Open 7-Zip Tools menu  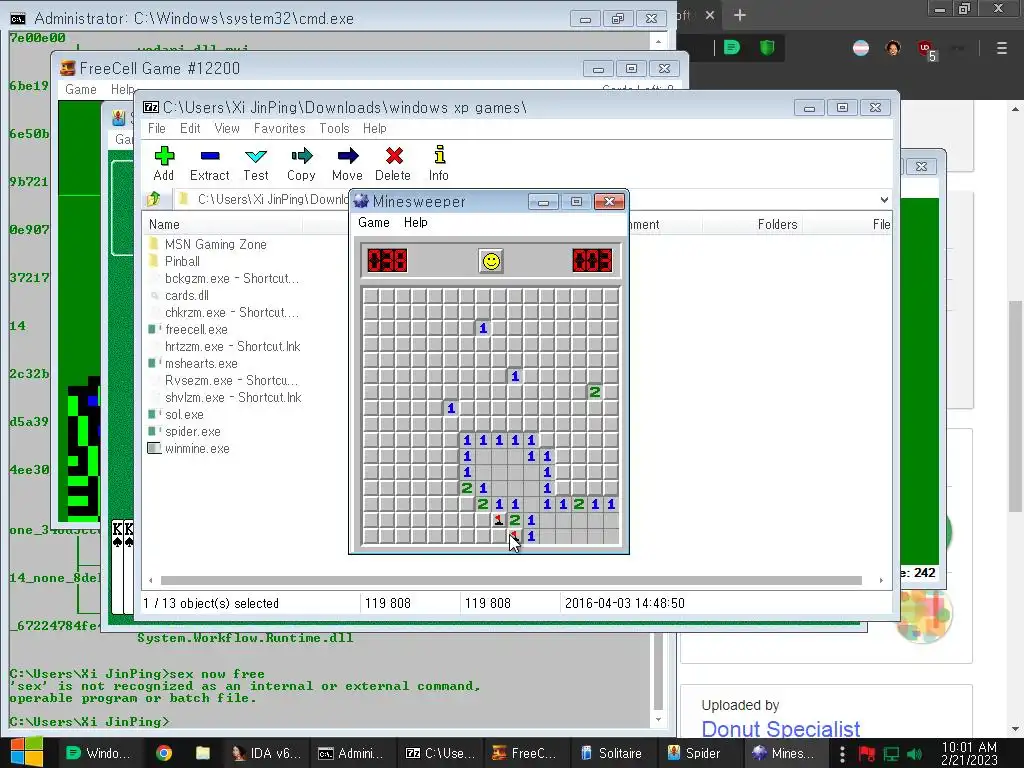click(334, 129)
